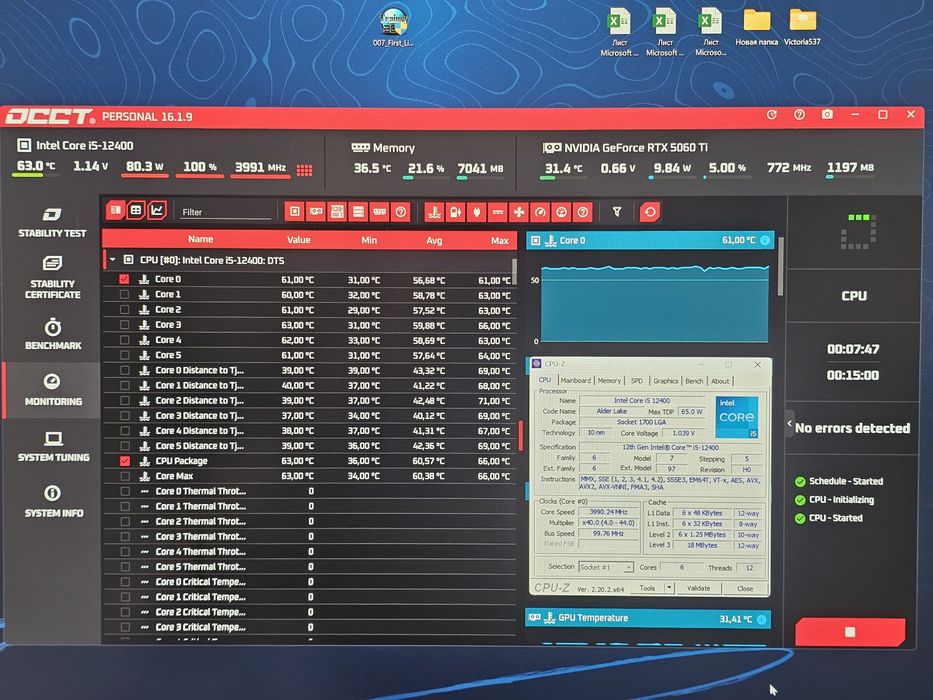Viewport: 933px width, 700px height.
Task: Show power plug sensors filter icon
Action: point(477,212)
